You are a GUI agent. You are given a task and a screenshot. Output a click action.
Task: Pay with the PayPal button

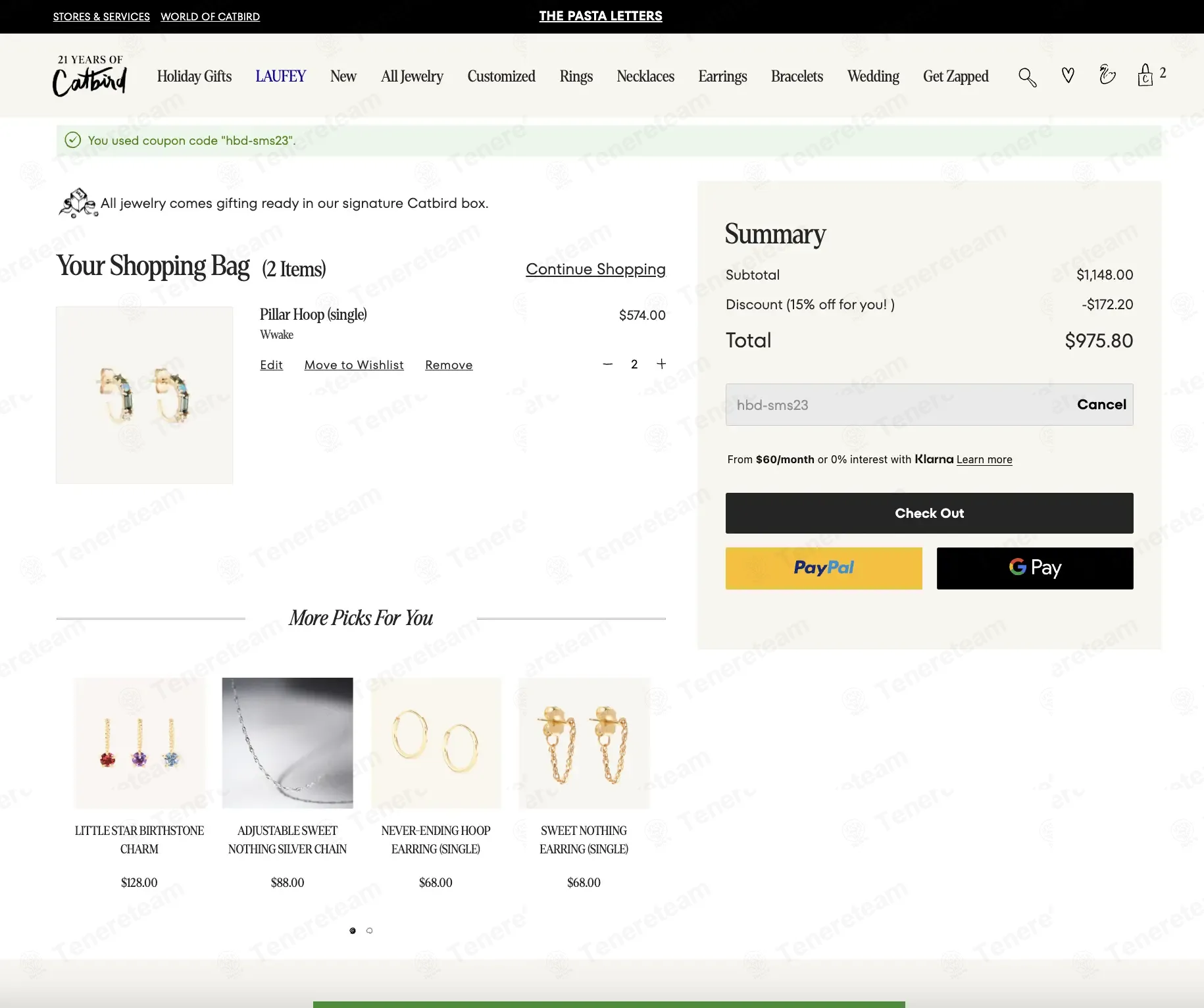click(823, 568)
